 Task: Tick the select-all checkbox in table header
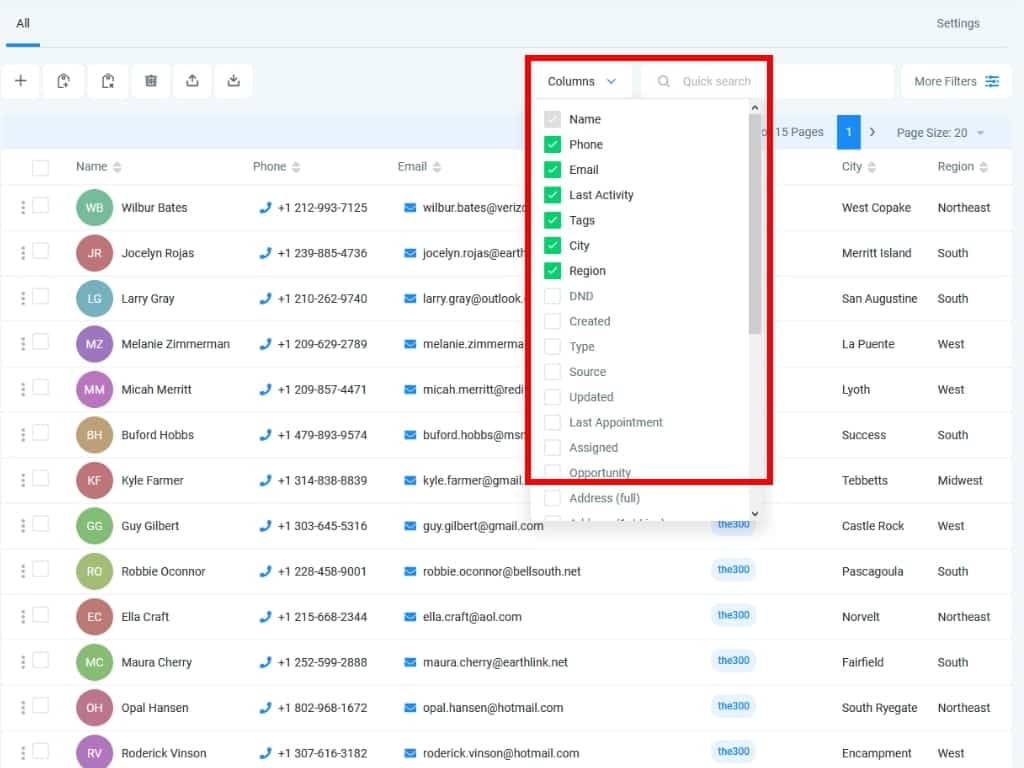40,167
